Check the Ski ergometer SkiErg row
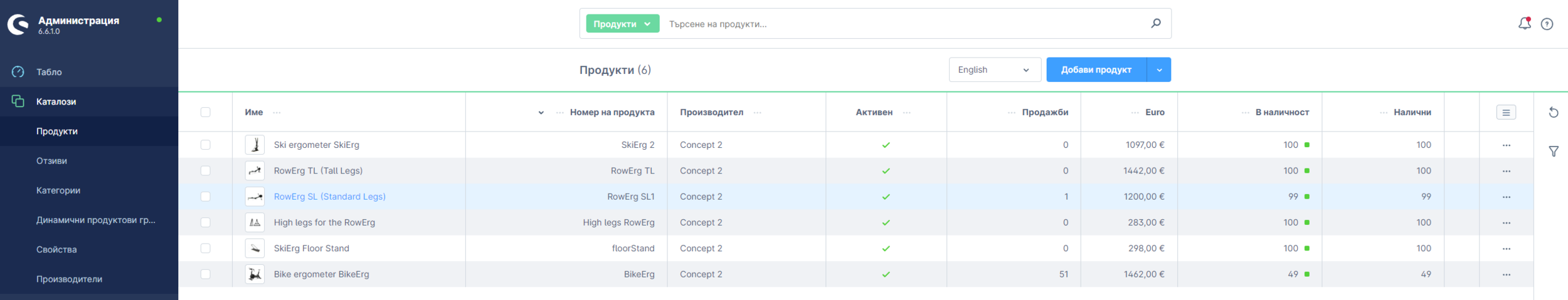1568x300 pixels. click(205, 145)
